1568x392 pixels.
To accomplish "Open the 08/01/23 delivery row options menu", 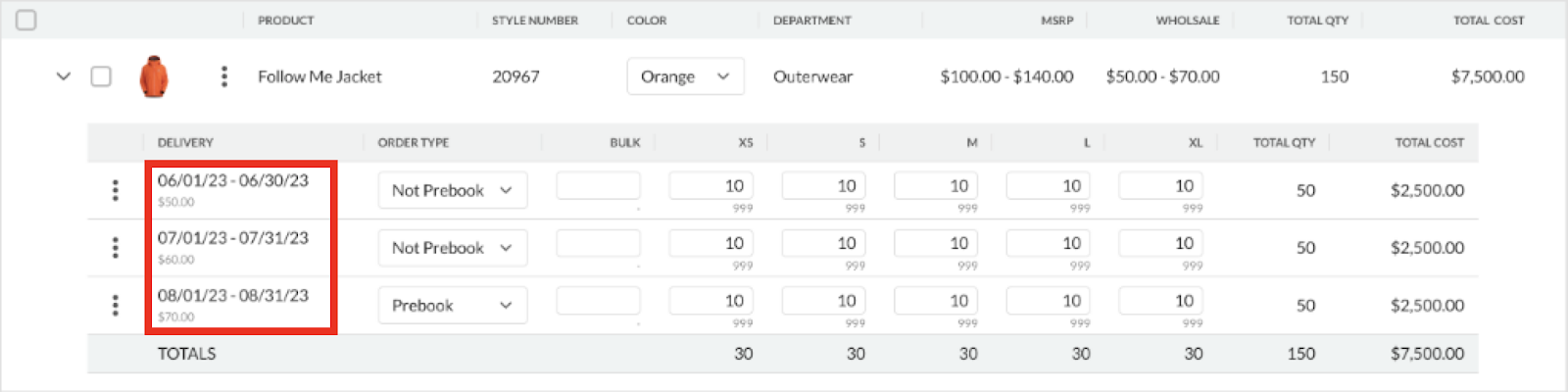I will coord(116,306).
